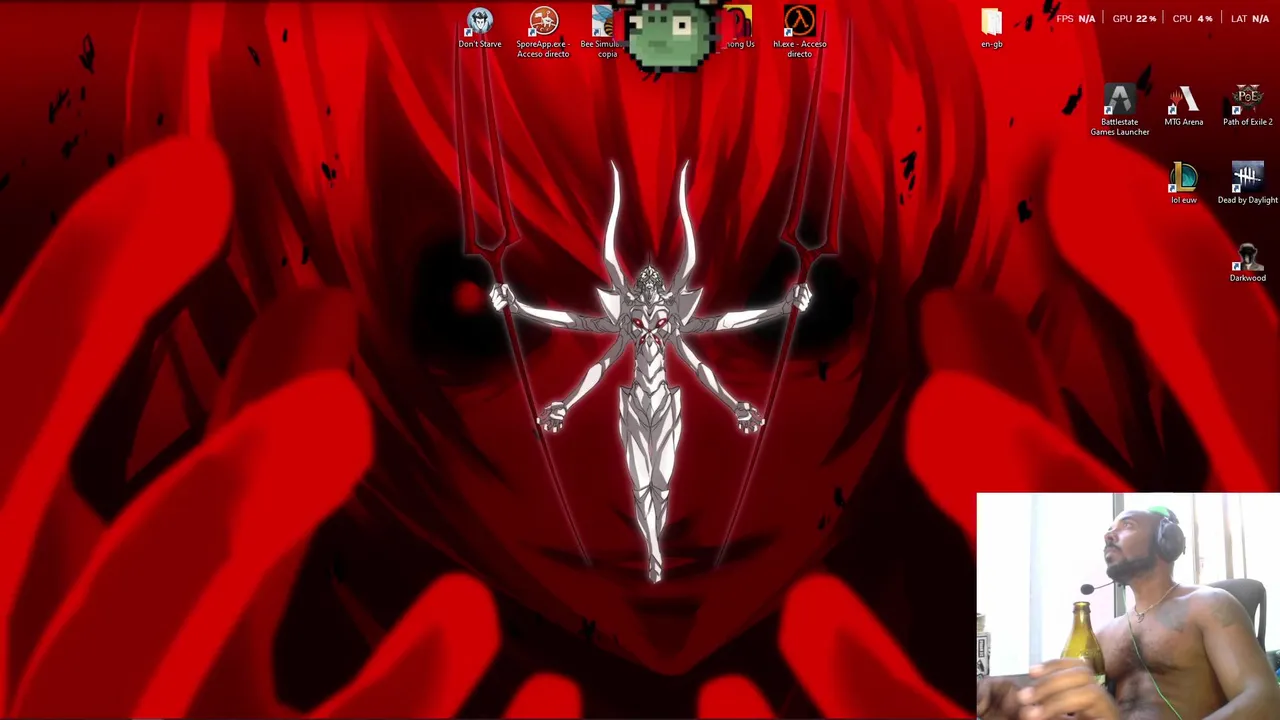Launch the MTG Arena shortcut
This screenshot has height=720, width=1280.
pyautogui.click(x=1184, y=106)
